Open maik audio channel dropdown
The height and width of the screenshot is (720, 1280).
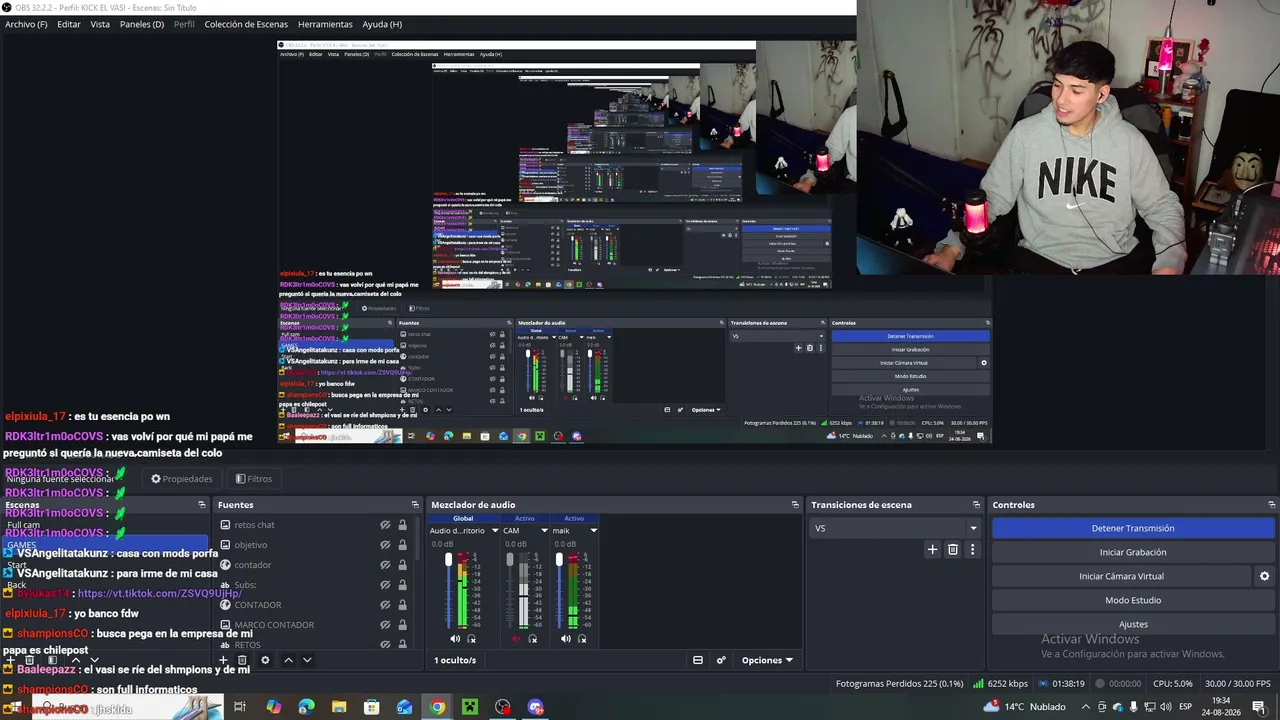click(x=593, y=531)
